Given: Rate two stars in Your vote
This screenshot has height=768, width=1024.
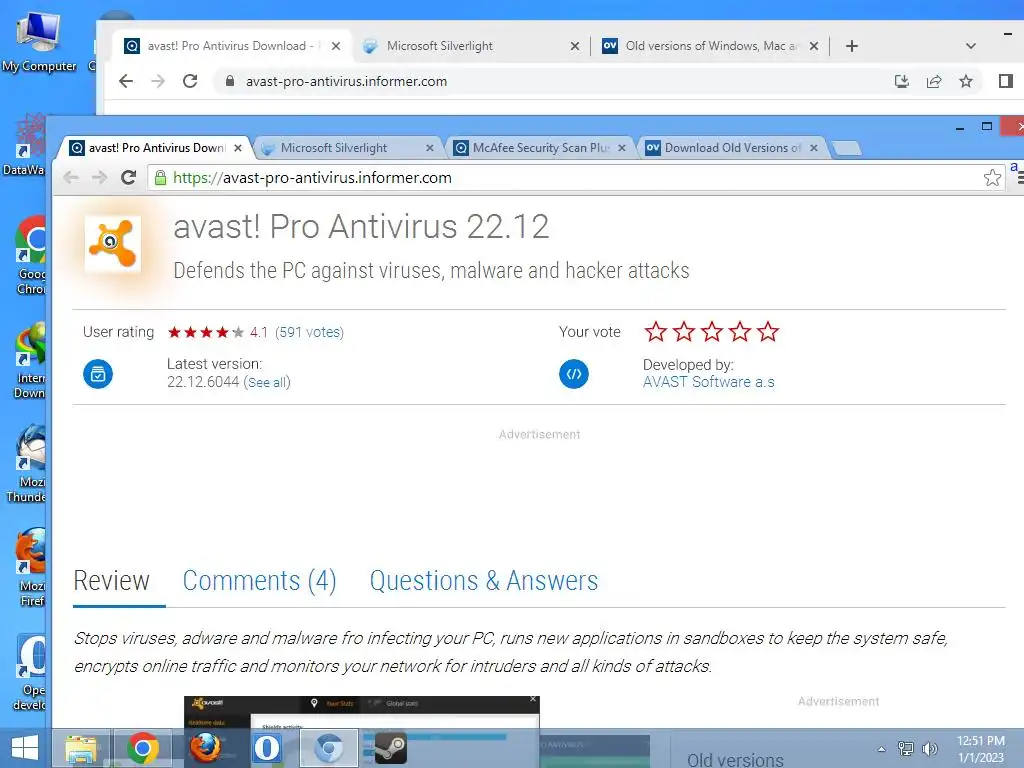Looking at the screenshot, I should click(x=684, y=332).
